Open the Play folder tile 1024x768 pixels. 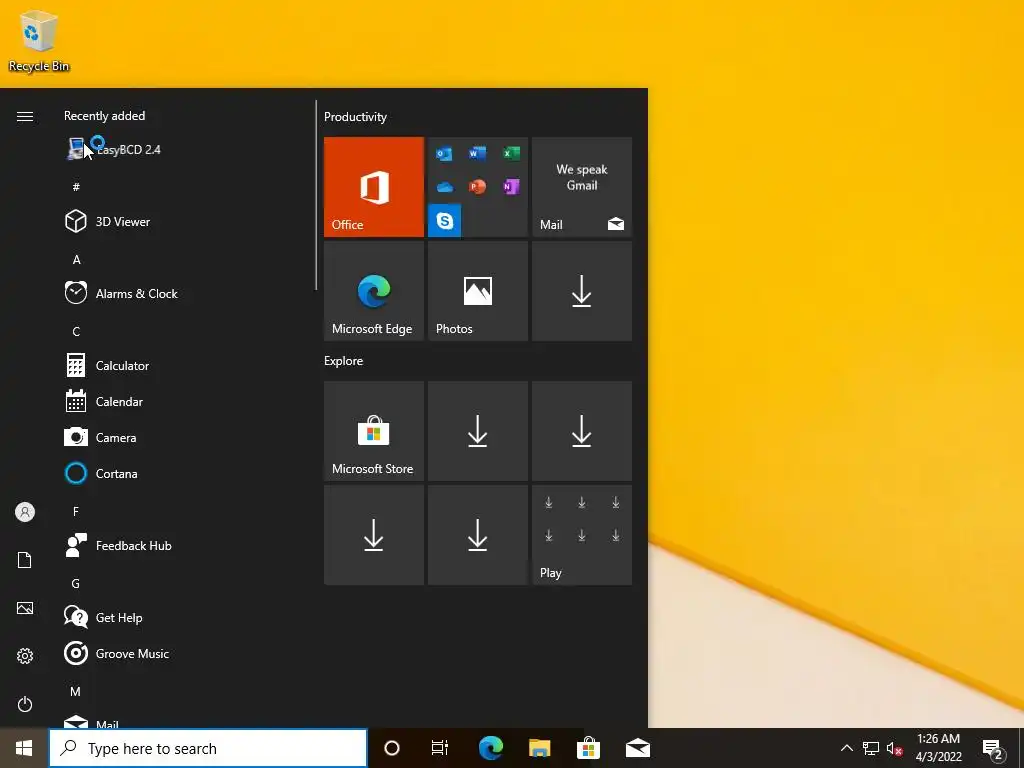click(x=582, y=535)
